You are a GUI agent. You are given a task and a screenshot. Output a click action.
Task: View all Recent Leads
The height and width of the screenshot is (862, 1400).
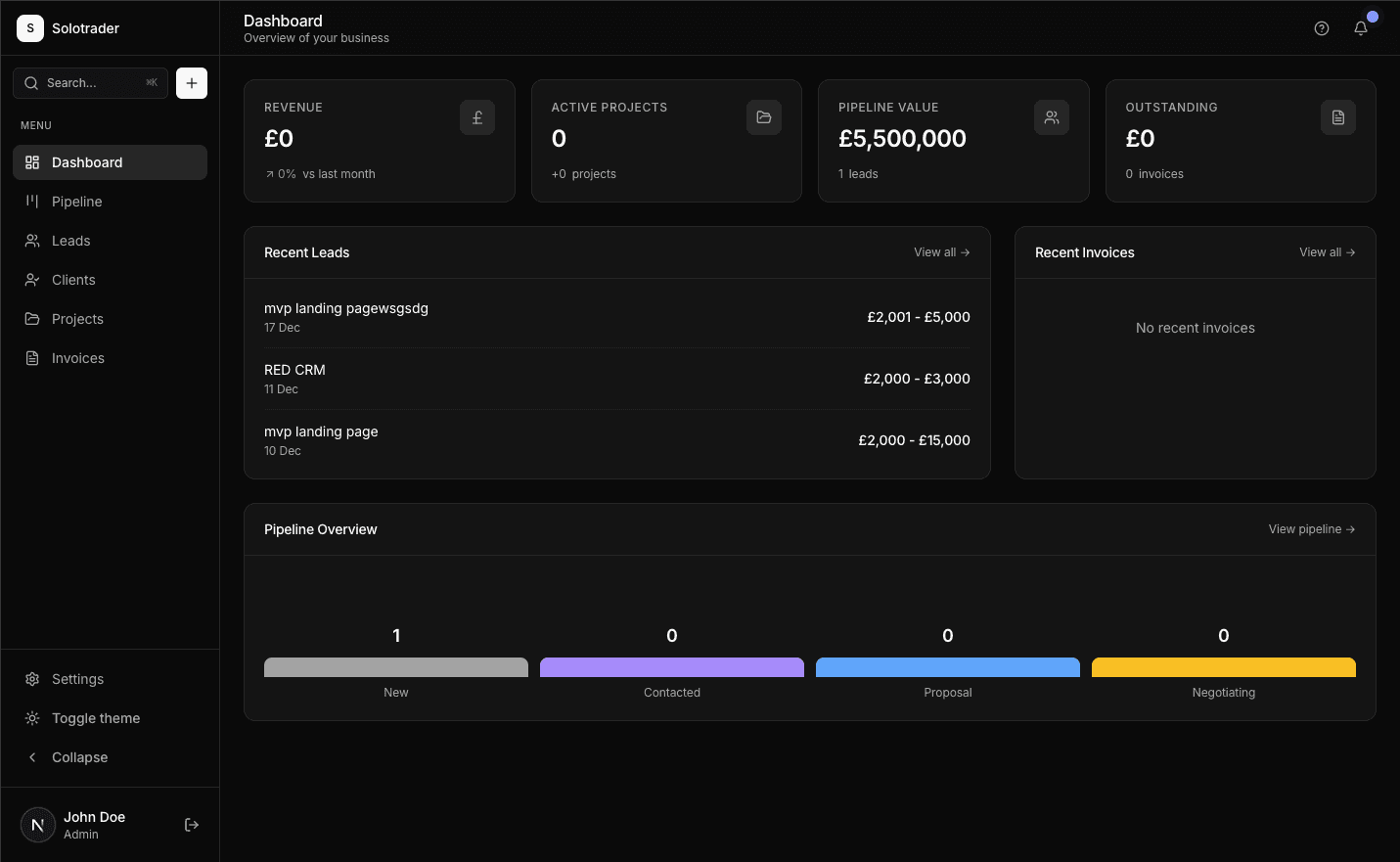click(x=940, y=251)
